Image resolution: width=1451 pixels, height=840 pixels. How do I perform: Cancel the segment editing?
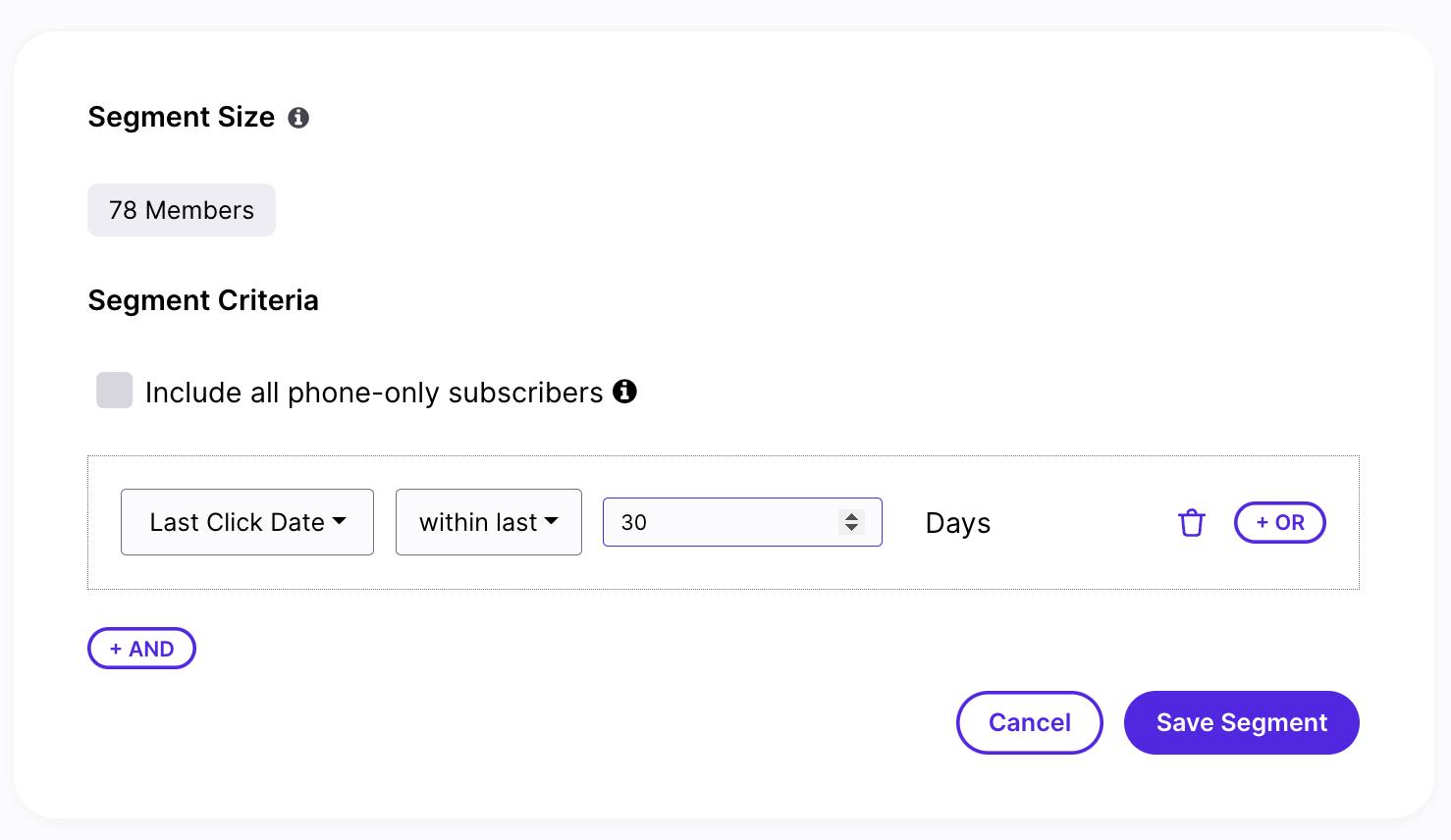click(1030, 723)
